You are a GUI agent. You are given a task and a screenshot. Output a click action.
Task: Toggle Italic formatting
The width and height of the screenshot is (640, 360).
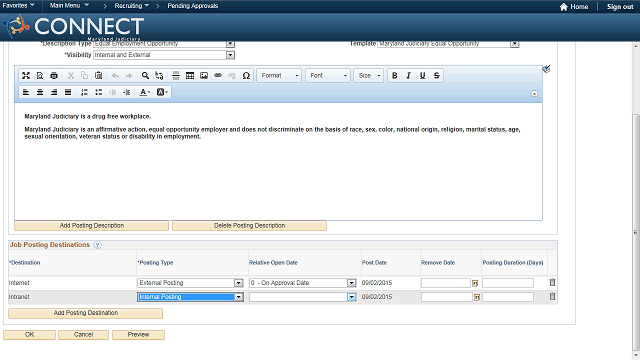tap(408, 76)
